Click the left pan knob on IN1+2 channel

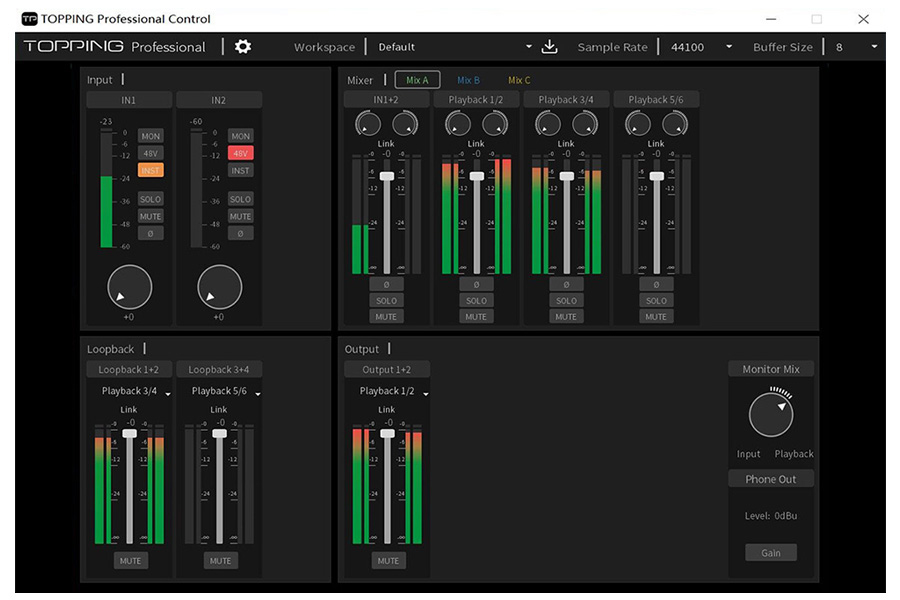pyautogui.click(x=367, y=123)
